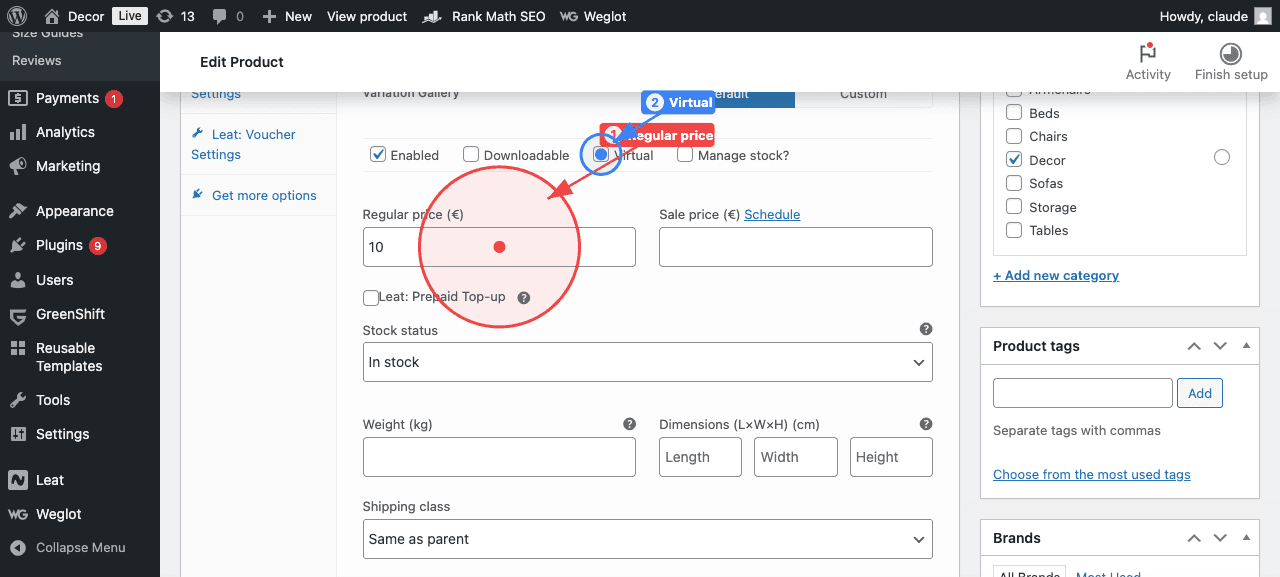Open the Stock status dropdown

[x=648, y=362]
